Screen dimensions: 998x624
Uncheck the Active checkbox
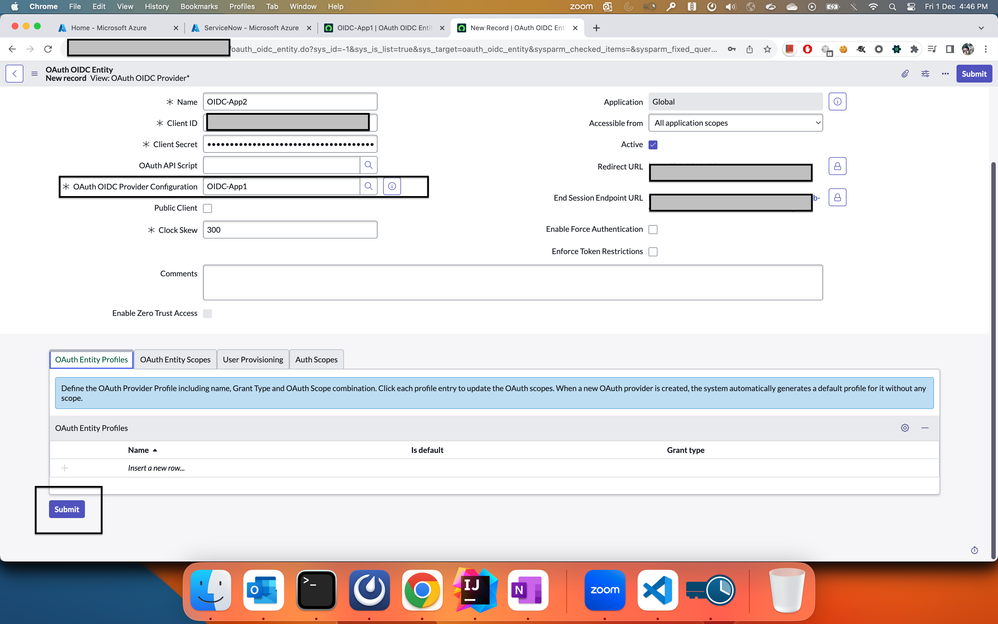(653, 144)
